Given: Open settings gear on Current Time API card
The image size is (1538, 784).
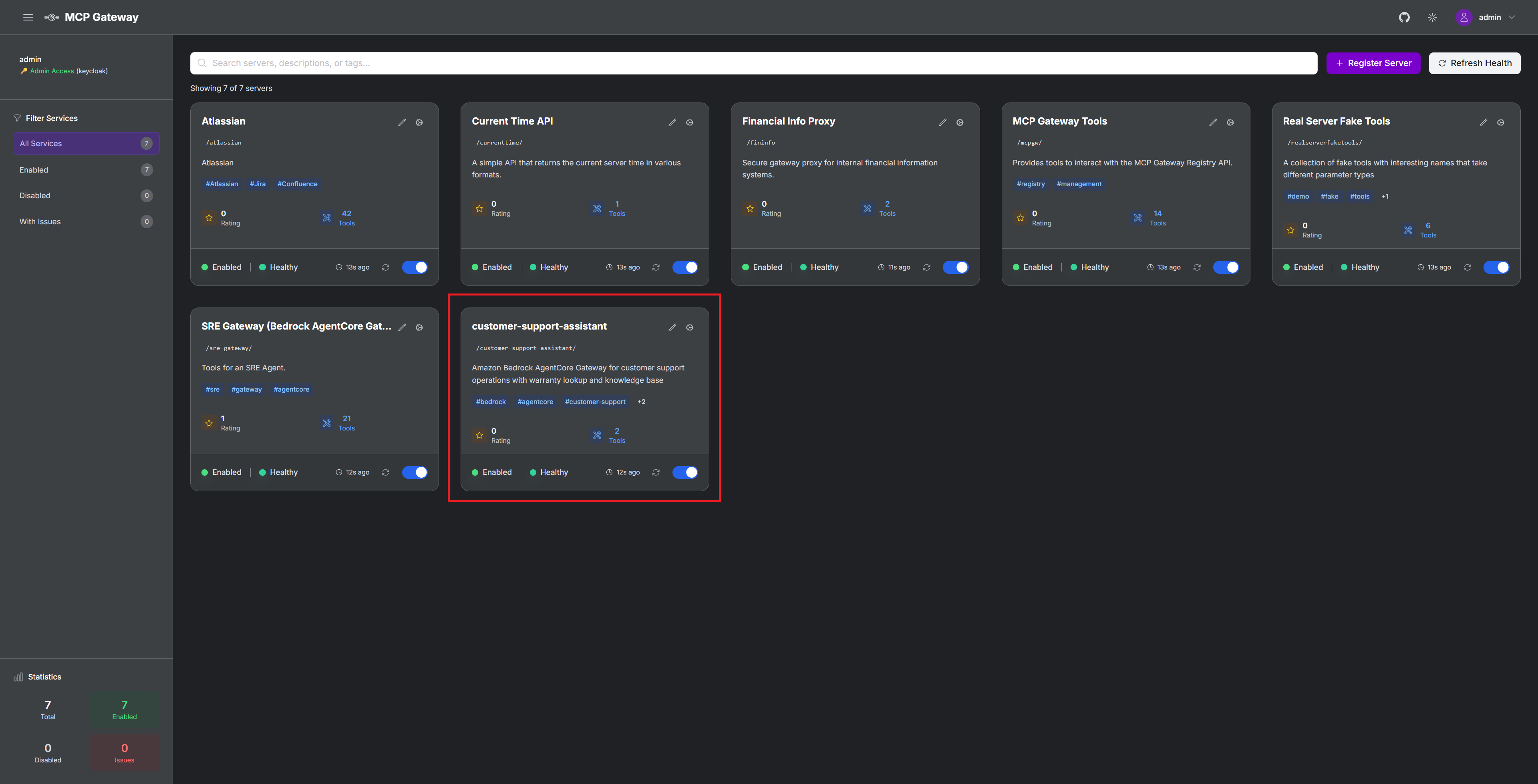Looking at the screenshot, I should tap(690, 123).
